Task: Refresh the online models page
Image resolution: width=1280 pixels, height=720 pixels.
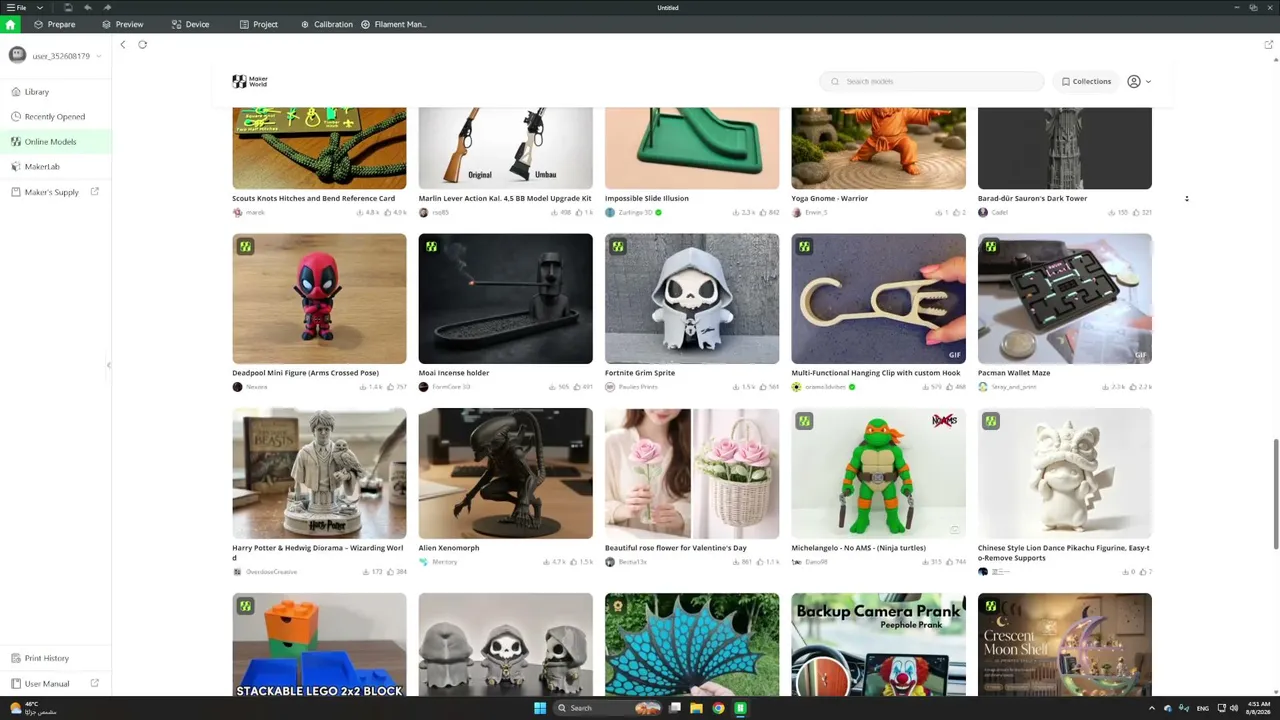Action: tap(143, 44)
